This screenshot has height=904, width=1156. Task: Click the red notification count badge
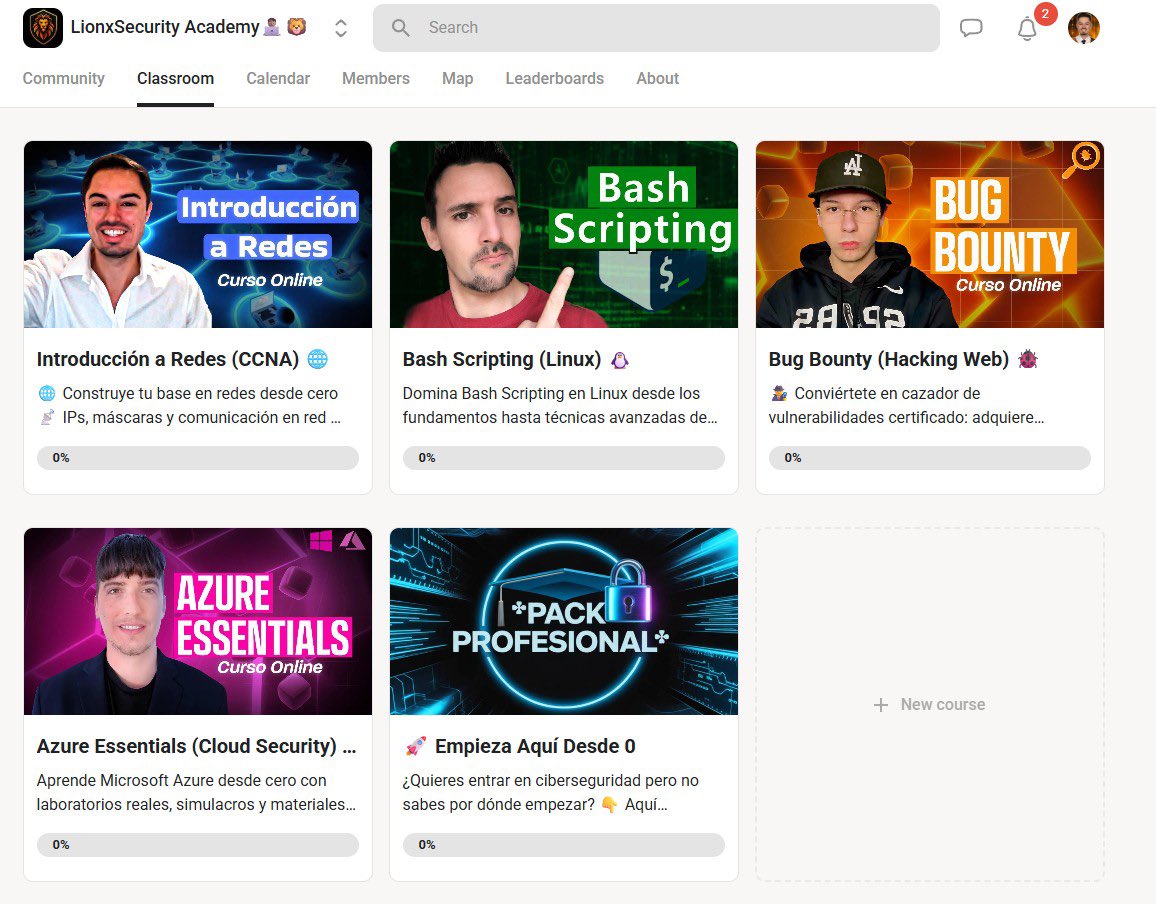click(x=1045, y=14)
